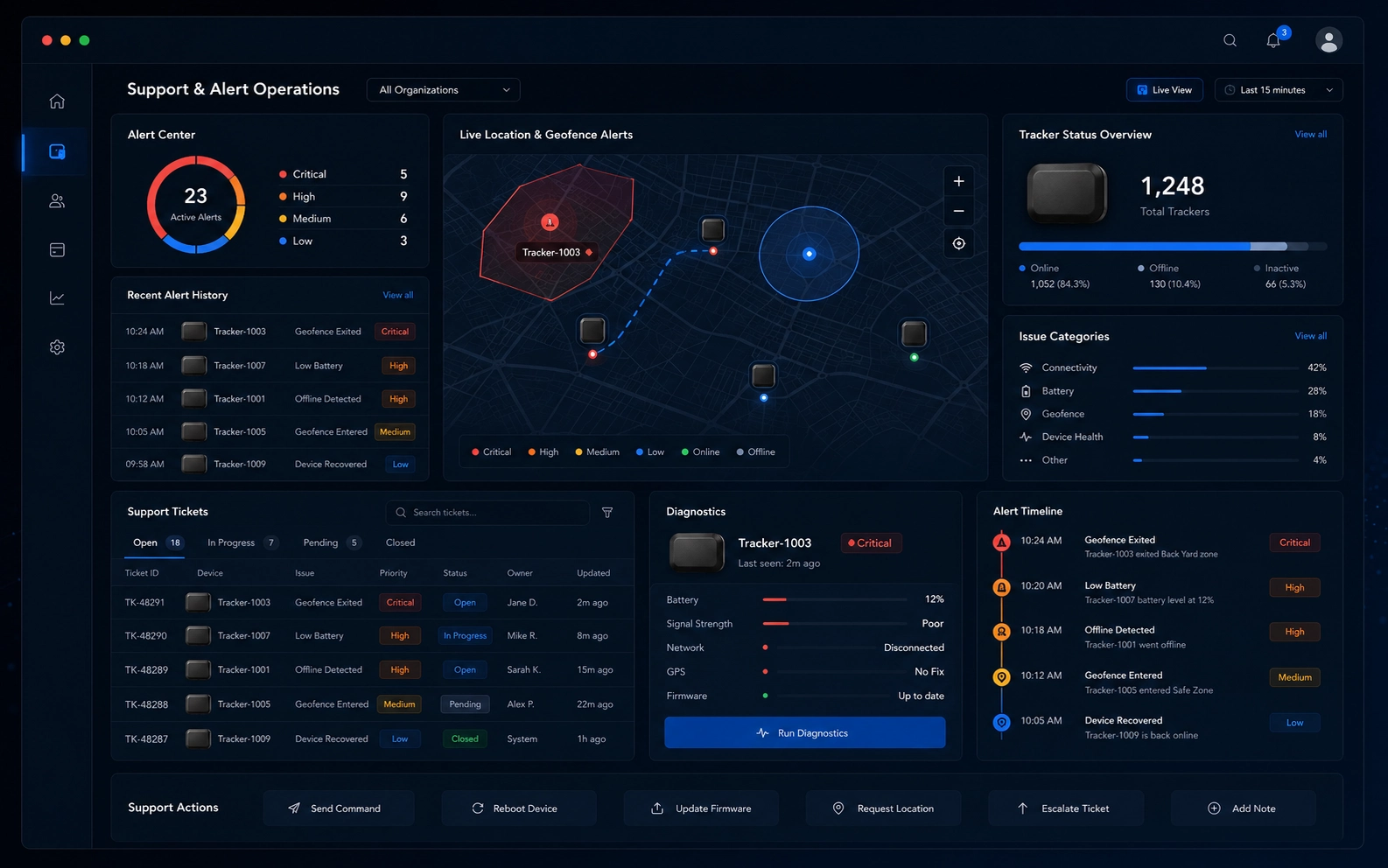Click the Connectivity 42% progress bar
This screenshot has height=868, width=1388.
pyautogui.click(x=1216, y=368)
